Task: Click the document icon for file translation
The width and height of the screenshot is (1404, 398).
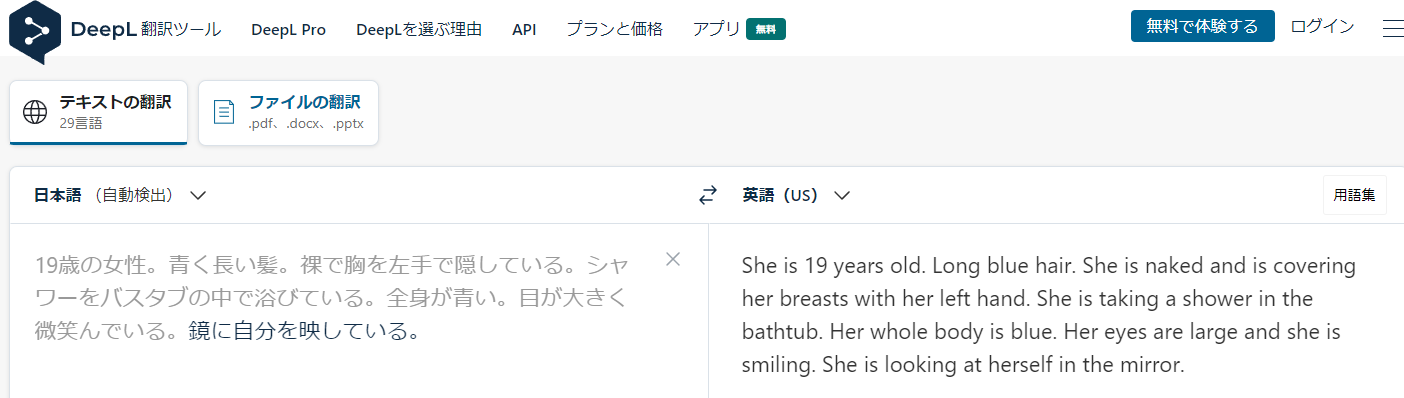Action: pyautogui.click(x=224, y=112)
